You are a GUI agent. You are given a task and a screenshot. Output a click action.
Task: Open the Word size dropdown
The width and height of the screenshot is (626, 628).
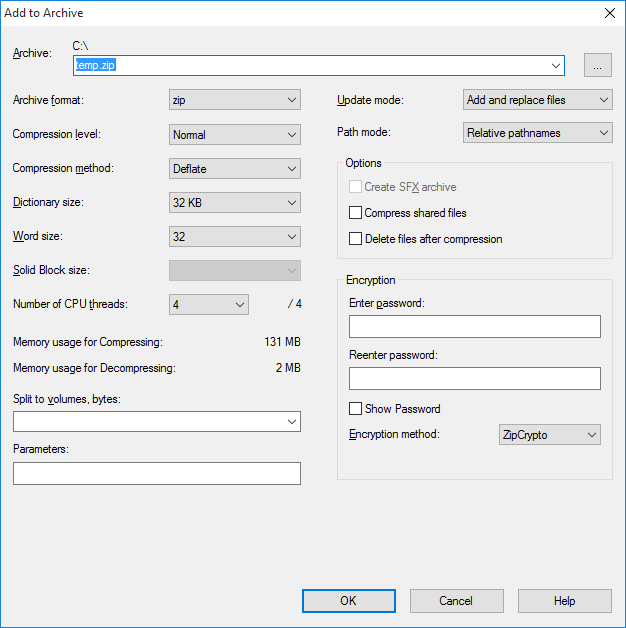coord(235,237)
